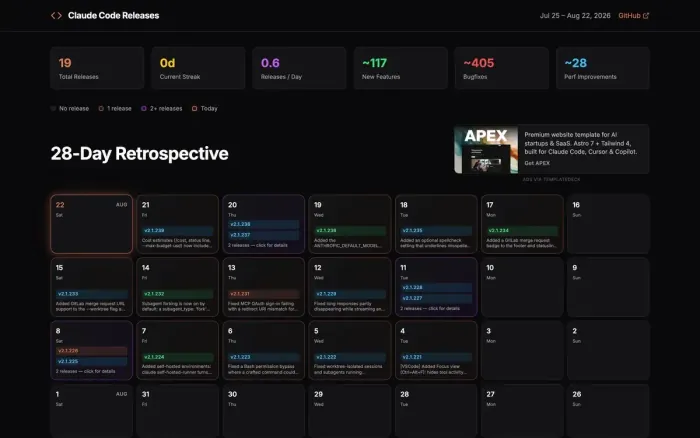Click the No release legend swatch
The image size is (700, 438).
tap(53, 108)
